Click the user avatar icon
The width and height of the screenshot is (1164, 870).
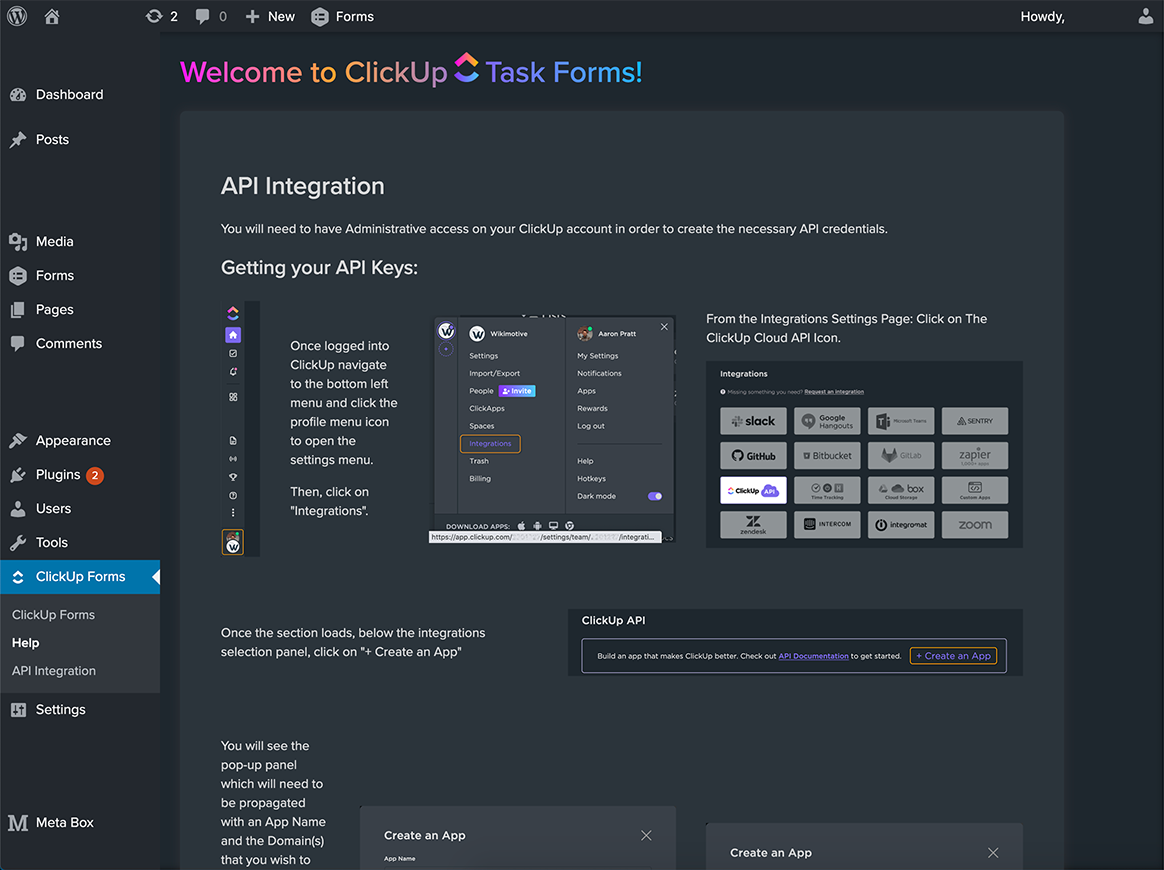point(1145,16)
